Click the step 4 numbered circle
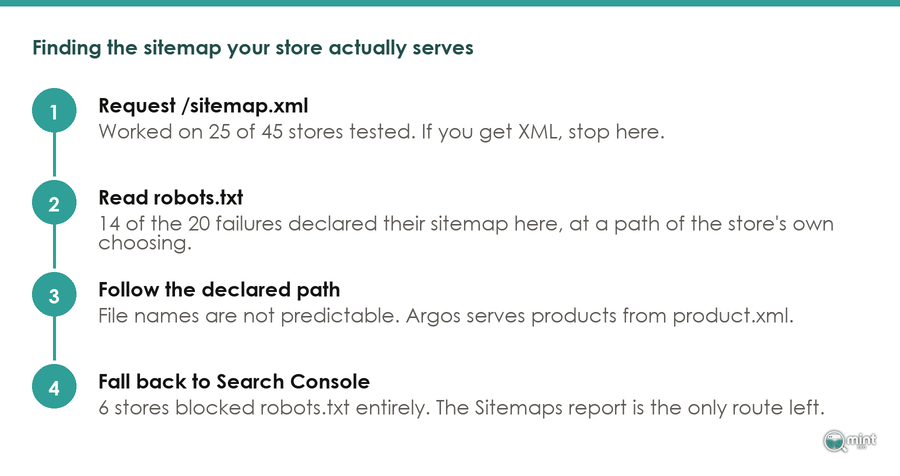 (x=54, y=386)
